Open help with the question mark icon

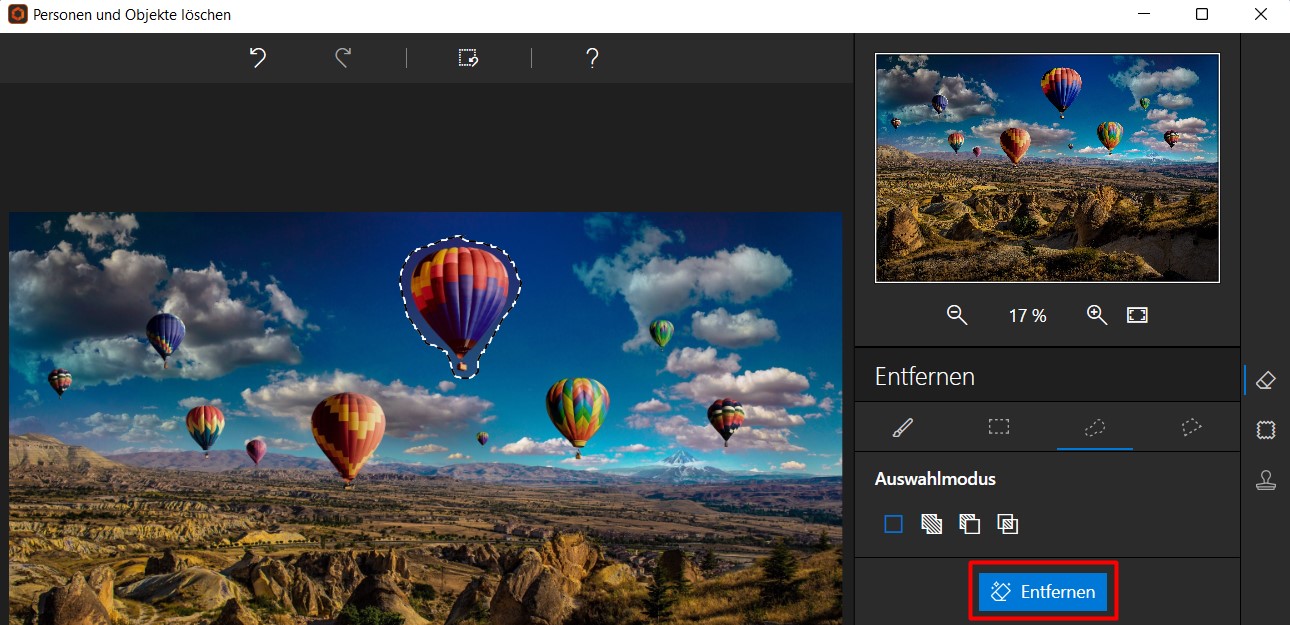pyautogui.click(x=592, y=58)
